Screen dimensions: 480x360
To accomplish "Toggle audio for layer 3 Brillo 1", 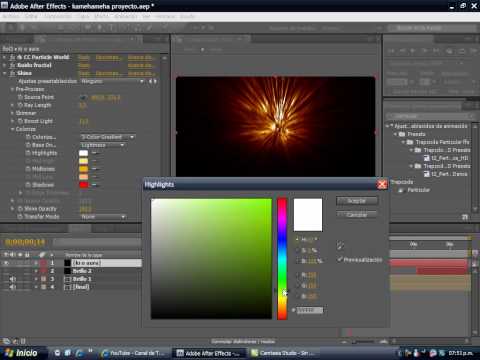I will 13,279.
